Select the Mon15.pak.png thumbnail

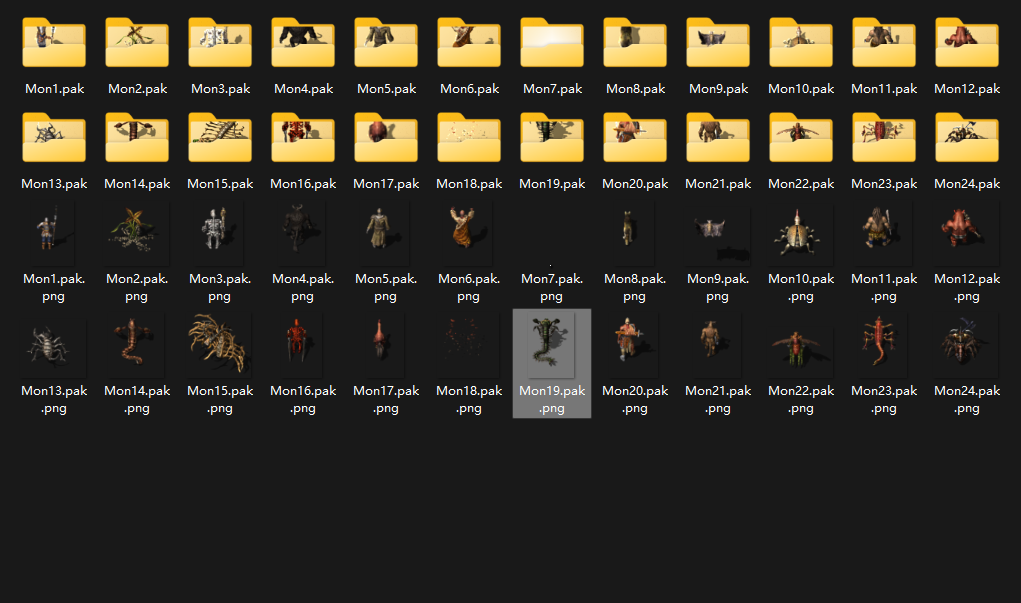[220, 343]
